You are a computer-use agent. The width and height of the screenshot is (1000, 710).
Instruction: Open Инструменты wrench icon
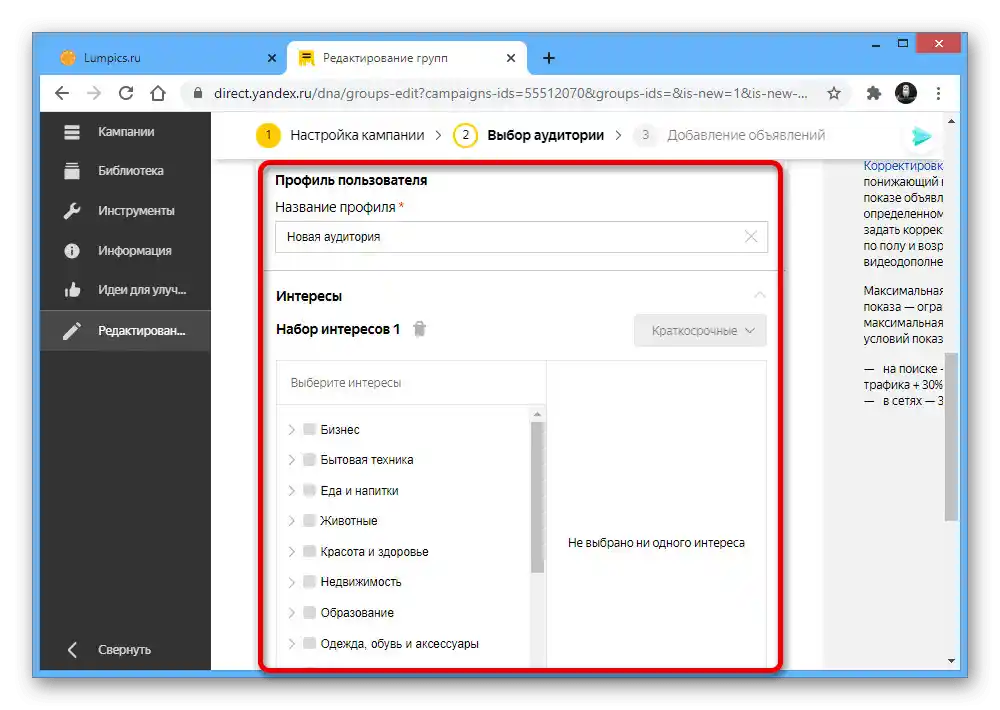coord(71,211)
